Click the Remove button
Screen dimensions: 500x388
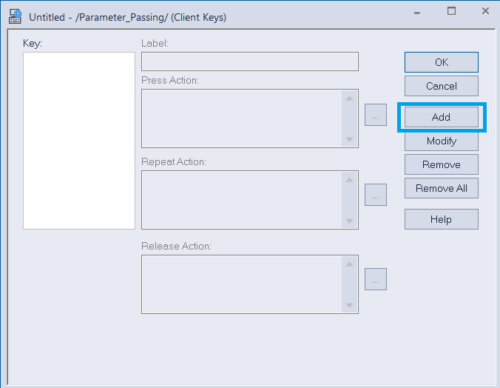(441, 165)
